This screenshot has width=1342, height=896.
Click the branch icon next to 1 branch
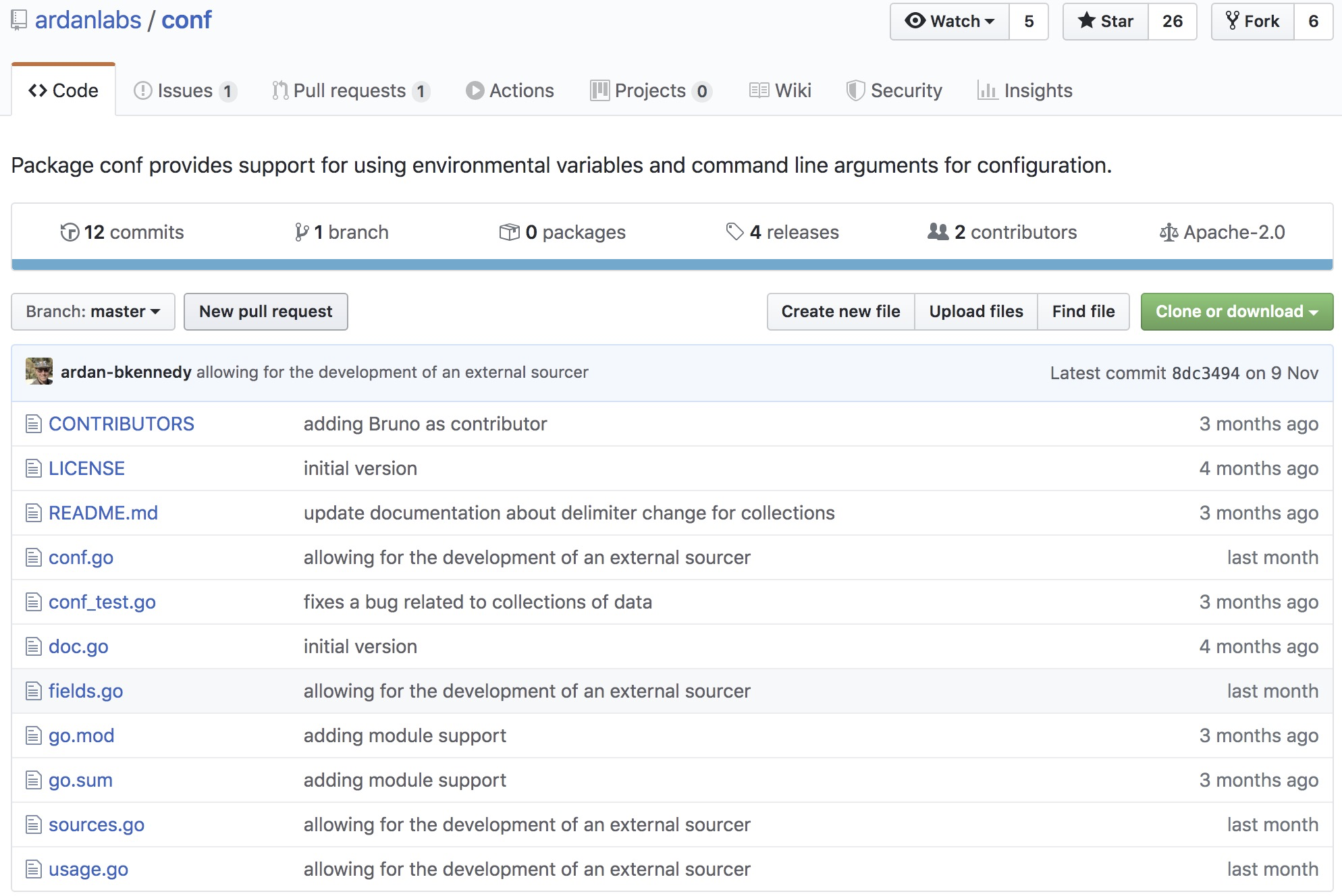(302, 232)
